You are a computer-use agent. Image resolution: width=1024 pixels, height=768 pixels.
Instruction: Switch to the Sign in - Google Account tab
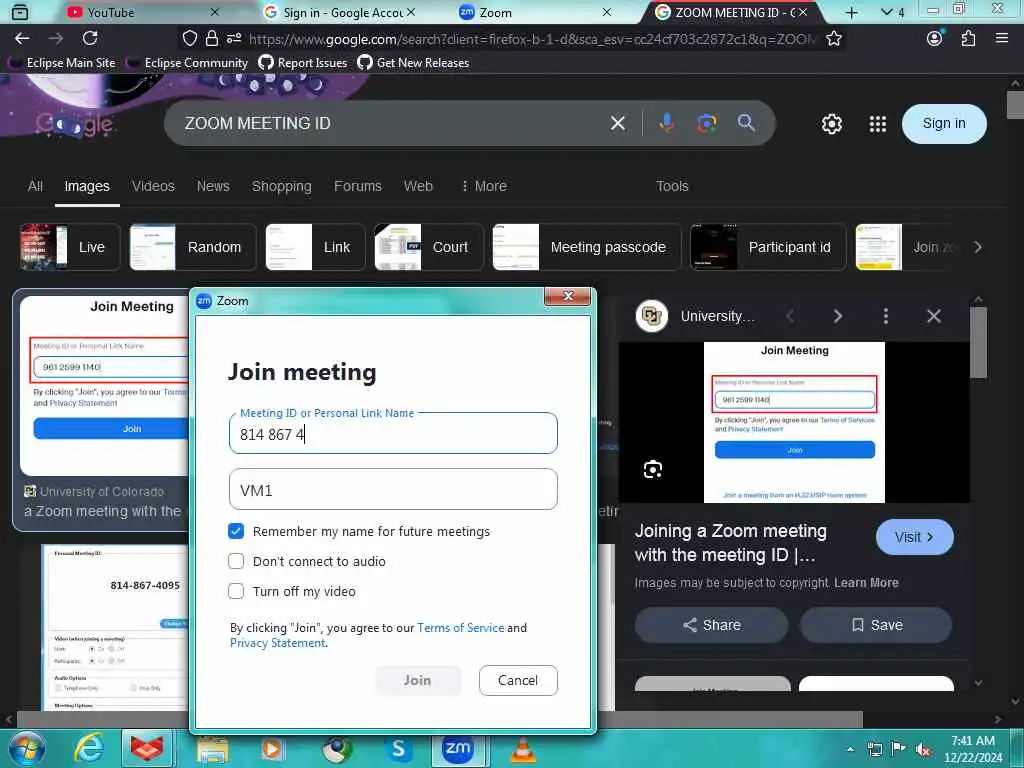click(x=342, y=12)
